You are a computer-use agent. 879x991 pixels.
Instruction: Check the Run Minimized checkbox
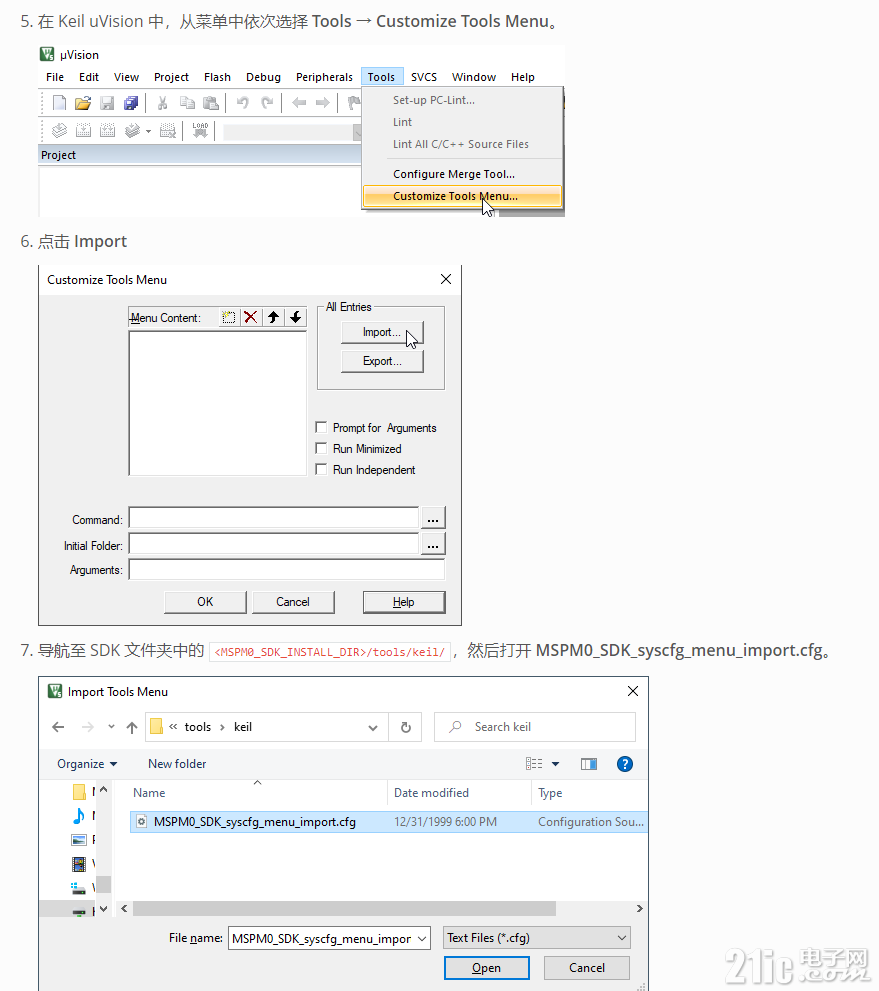(321, 448)
